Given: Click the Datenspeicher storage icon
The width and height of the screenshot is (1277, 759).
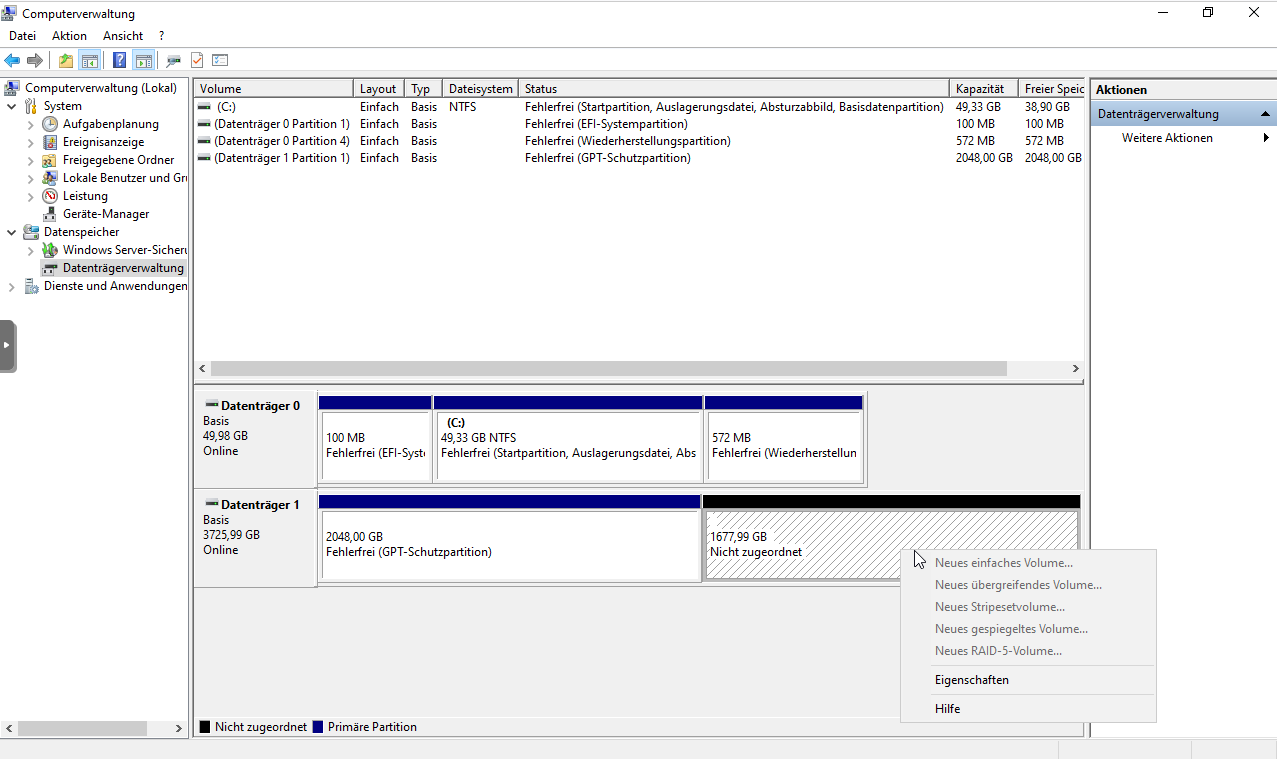Looking at the screenshot, I should [31, 232].
